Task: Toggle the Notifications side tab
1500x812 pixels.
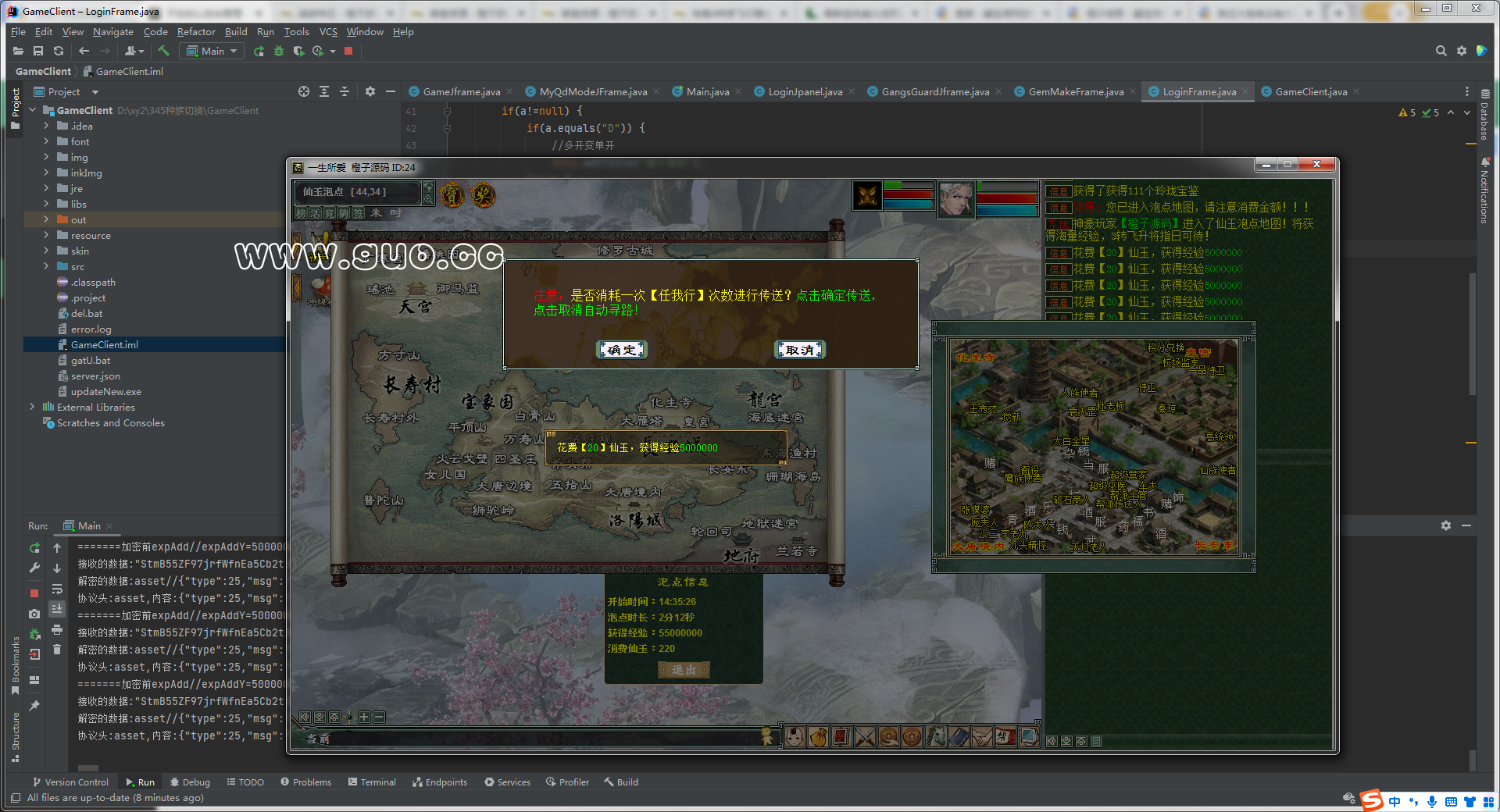Action: (1484, 191)
